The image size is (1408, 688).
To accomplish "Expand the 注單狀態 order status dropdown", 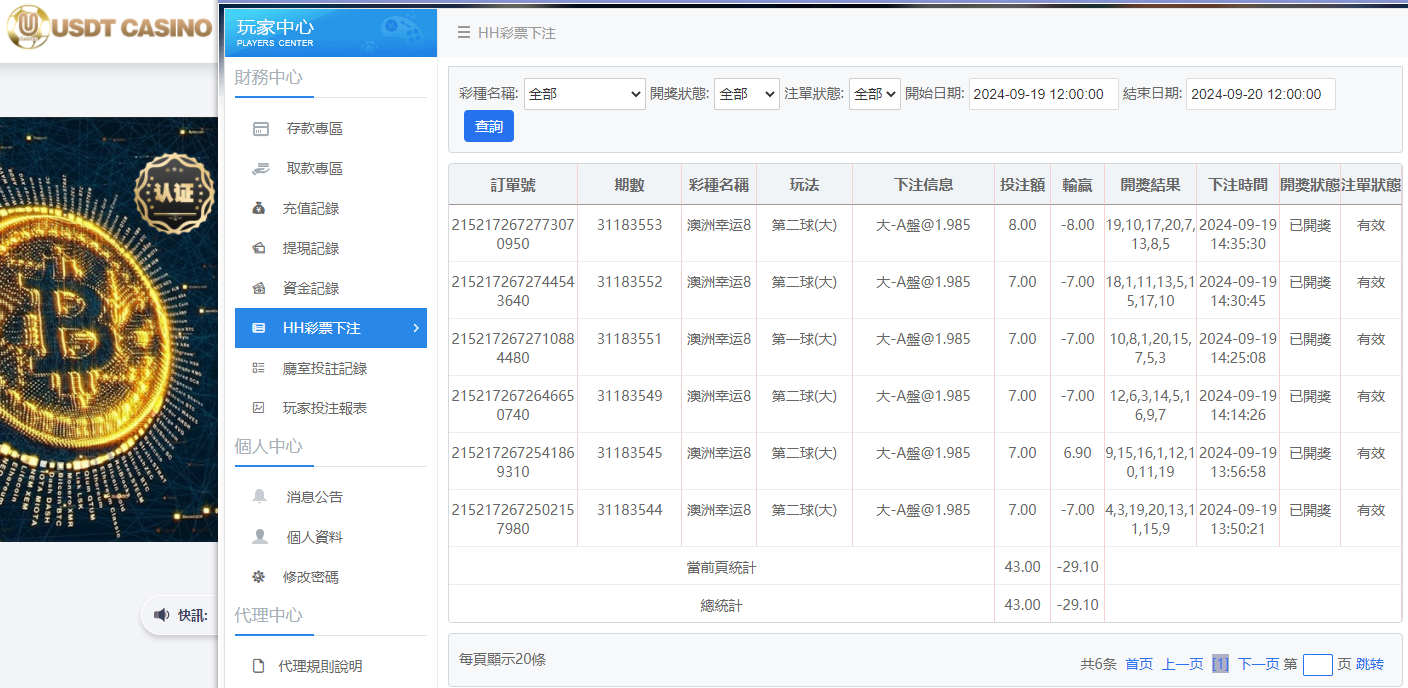I will (874, 93).
